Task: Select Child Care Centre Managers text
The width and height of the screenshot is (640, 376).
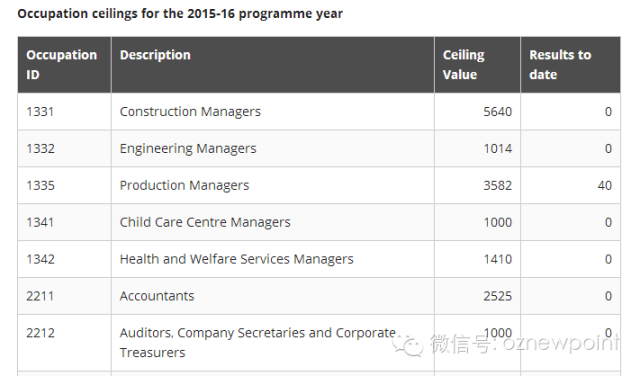Action: pyautogui.click(x=205, y=222)
